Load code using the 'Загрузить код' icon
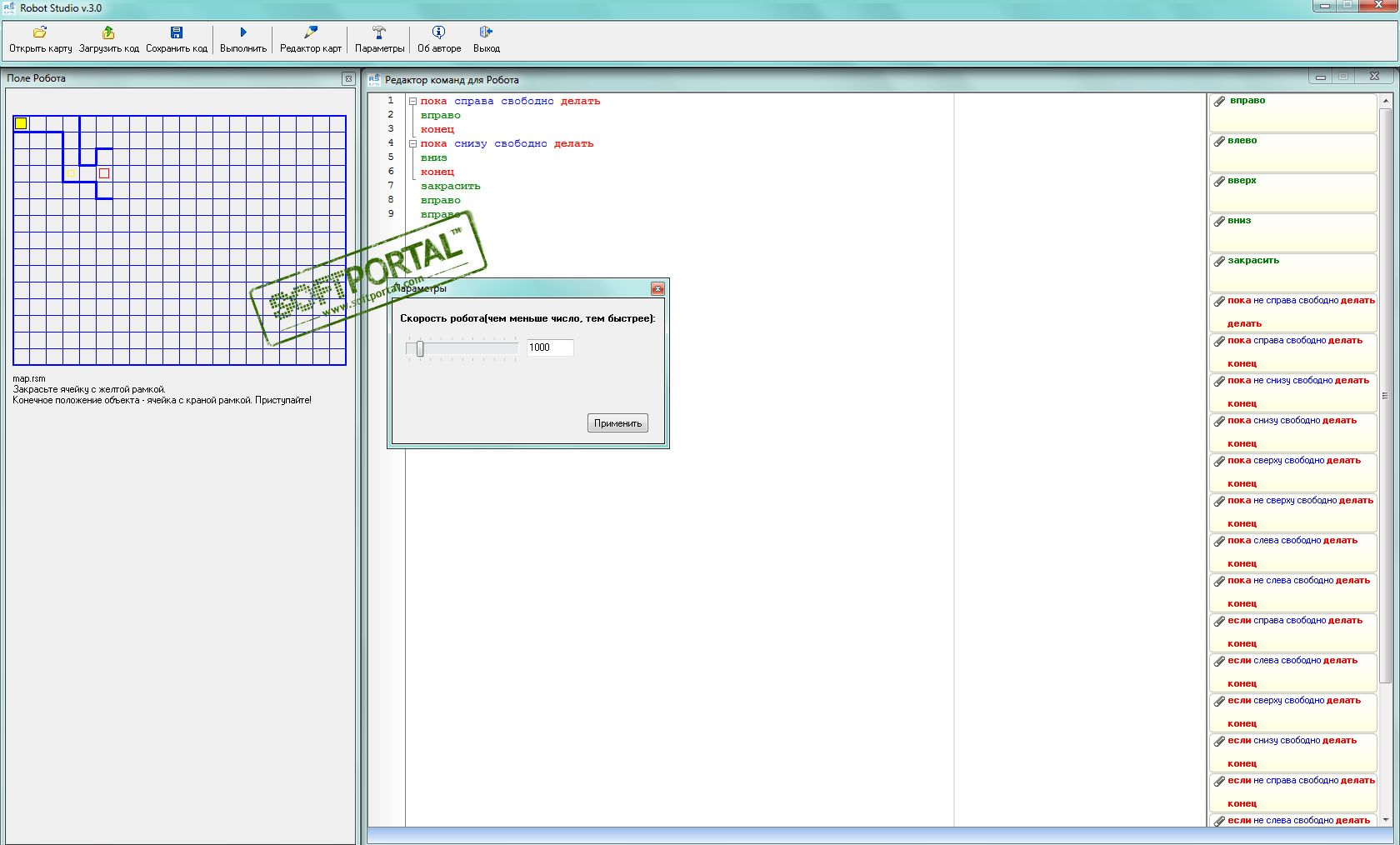Screen dimensions: 1400x845 [x=108, y=32]
